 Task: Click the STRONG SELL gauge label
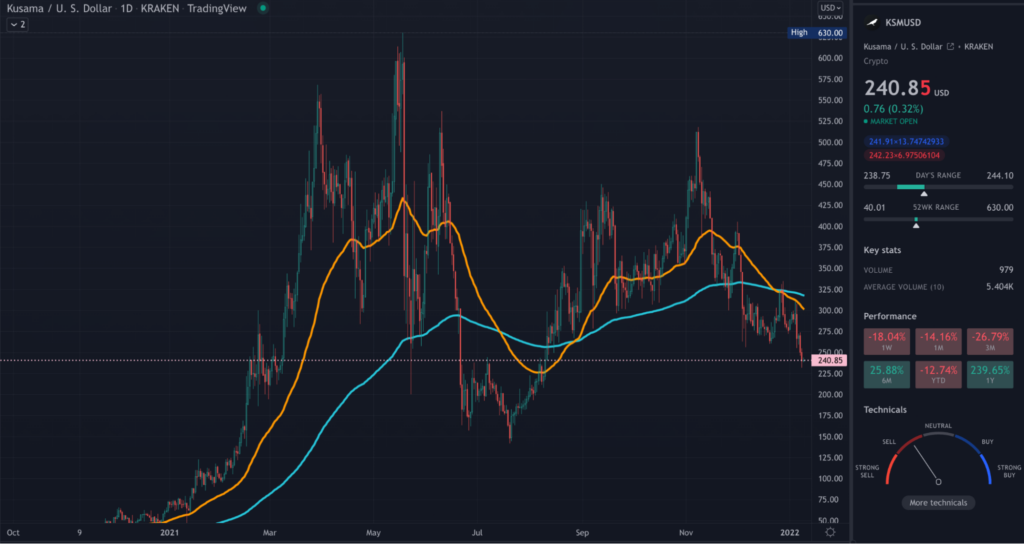(867, 471)
